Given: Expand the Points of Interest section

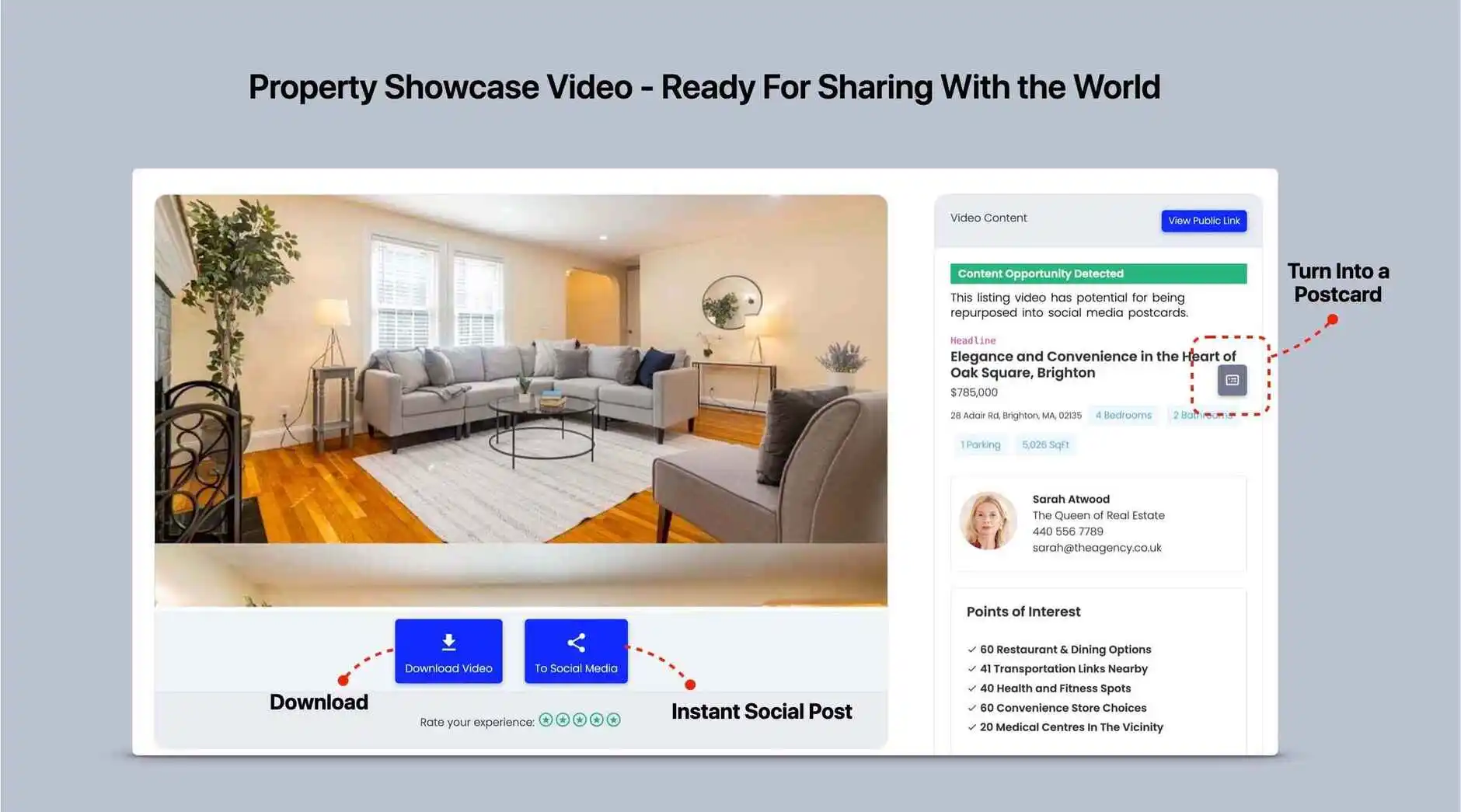Looking at the screenshot, I should point(1023,612).
